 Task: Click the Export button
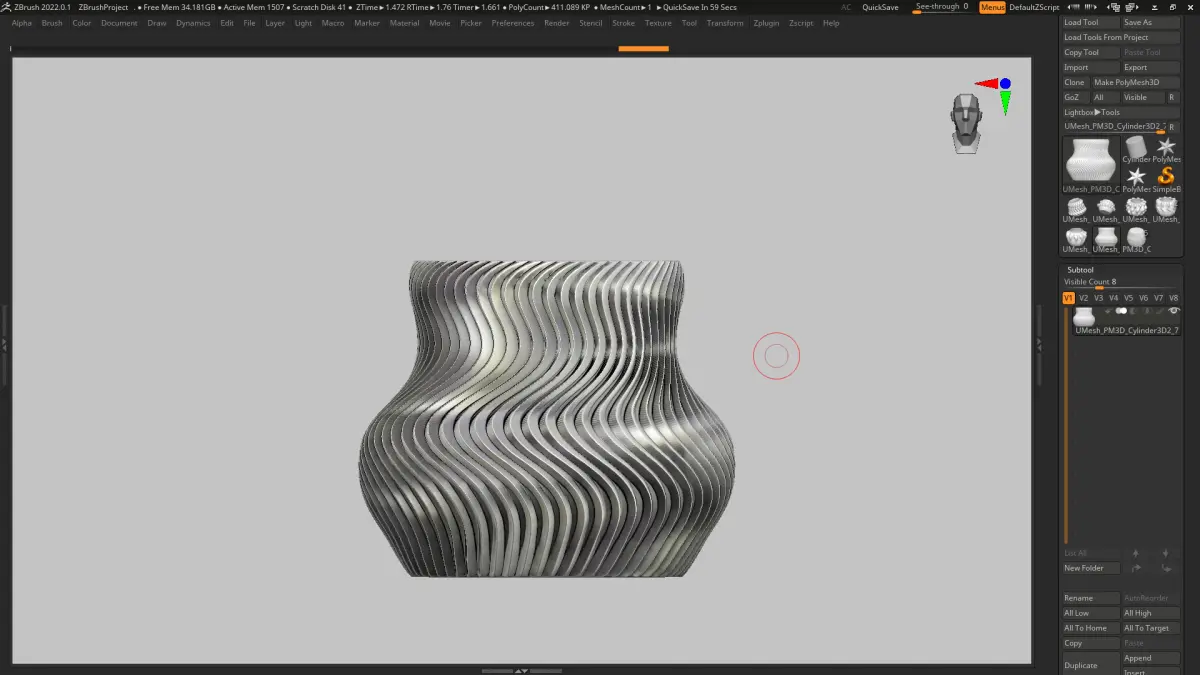click(1151, 67)
